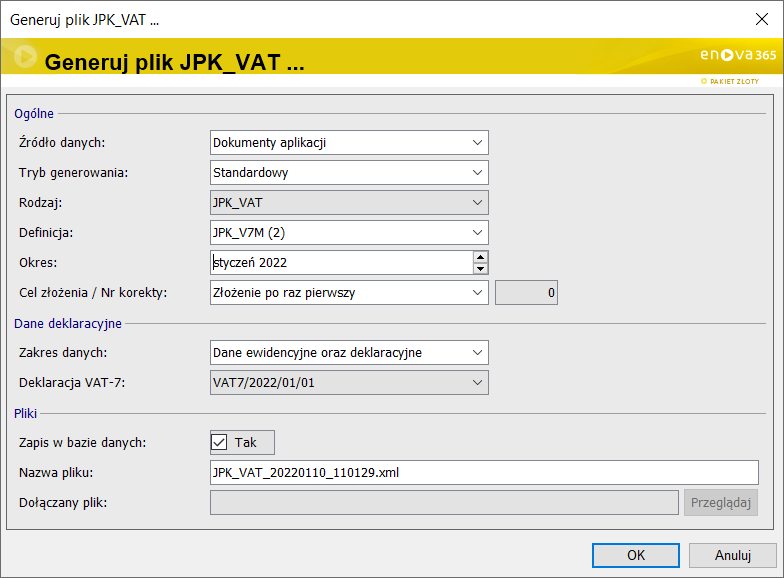Screen dimensions: 784x578
Task: Expand the Zakres danych dropdown
Action: click(x=477, y=353)
